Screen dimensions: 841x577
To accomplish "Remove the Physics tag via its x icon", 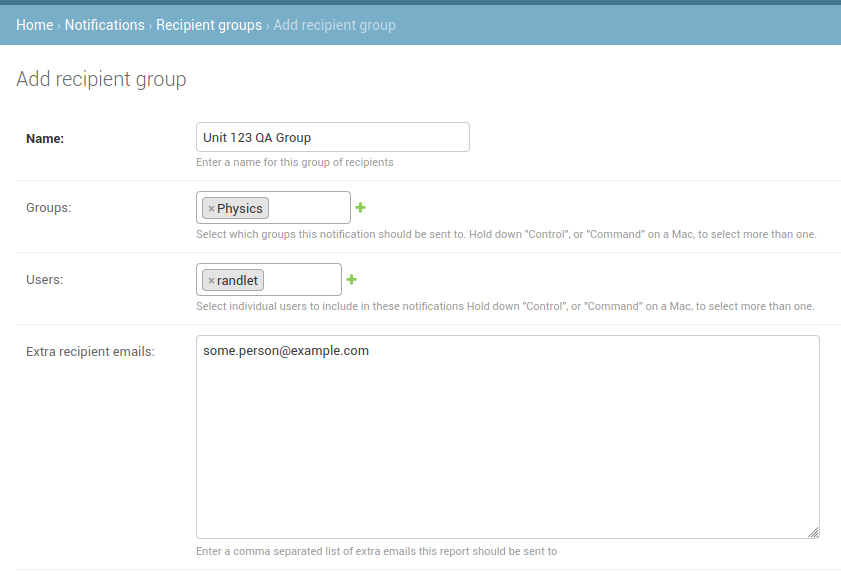I will pyautogui.click(x=211, y=209).
